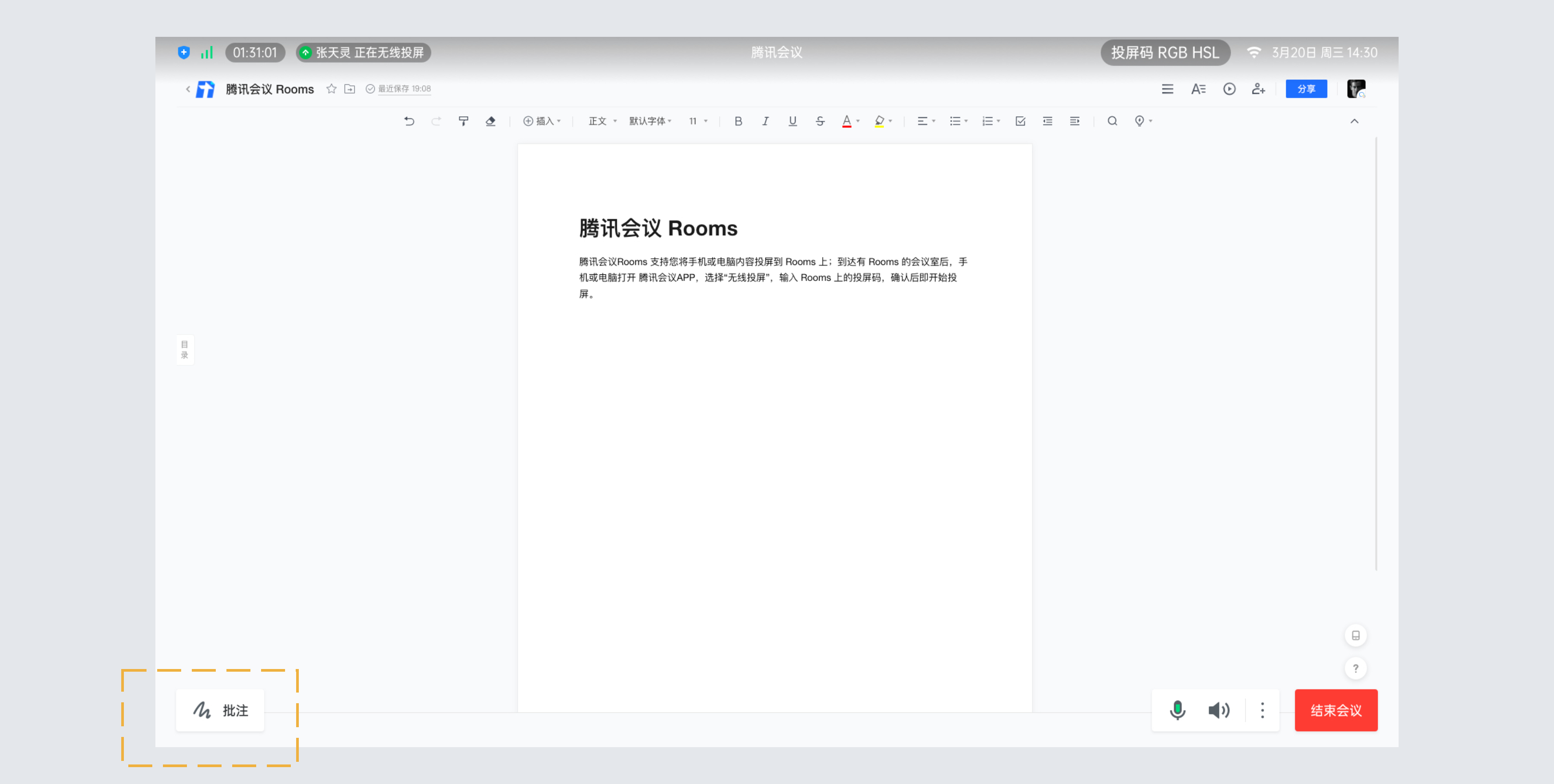Open the lightbulb assistant dropdown
The image size is (1554, 784).
[1143, 121]
